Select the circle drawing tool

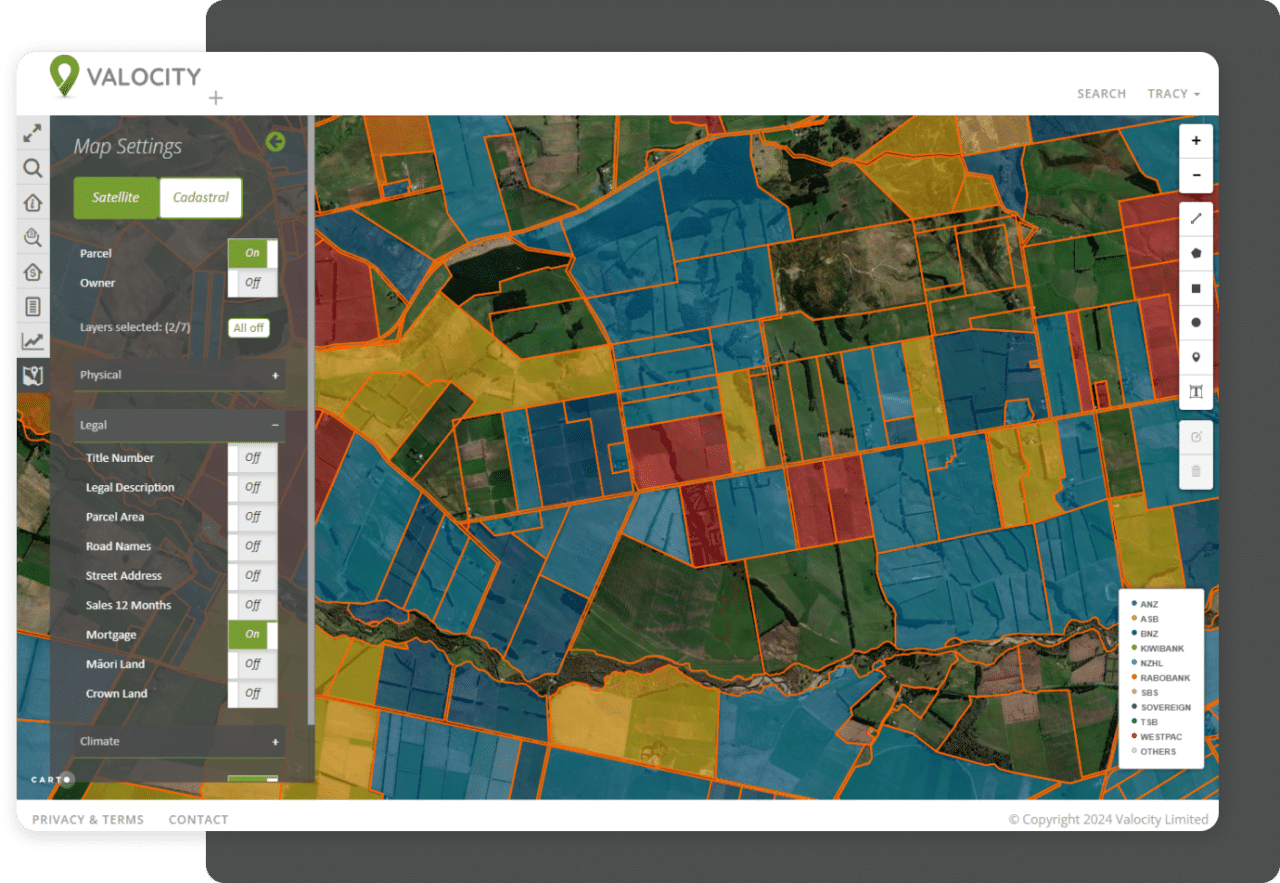(1195, 322)
